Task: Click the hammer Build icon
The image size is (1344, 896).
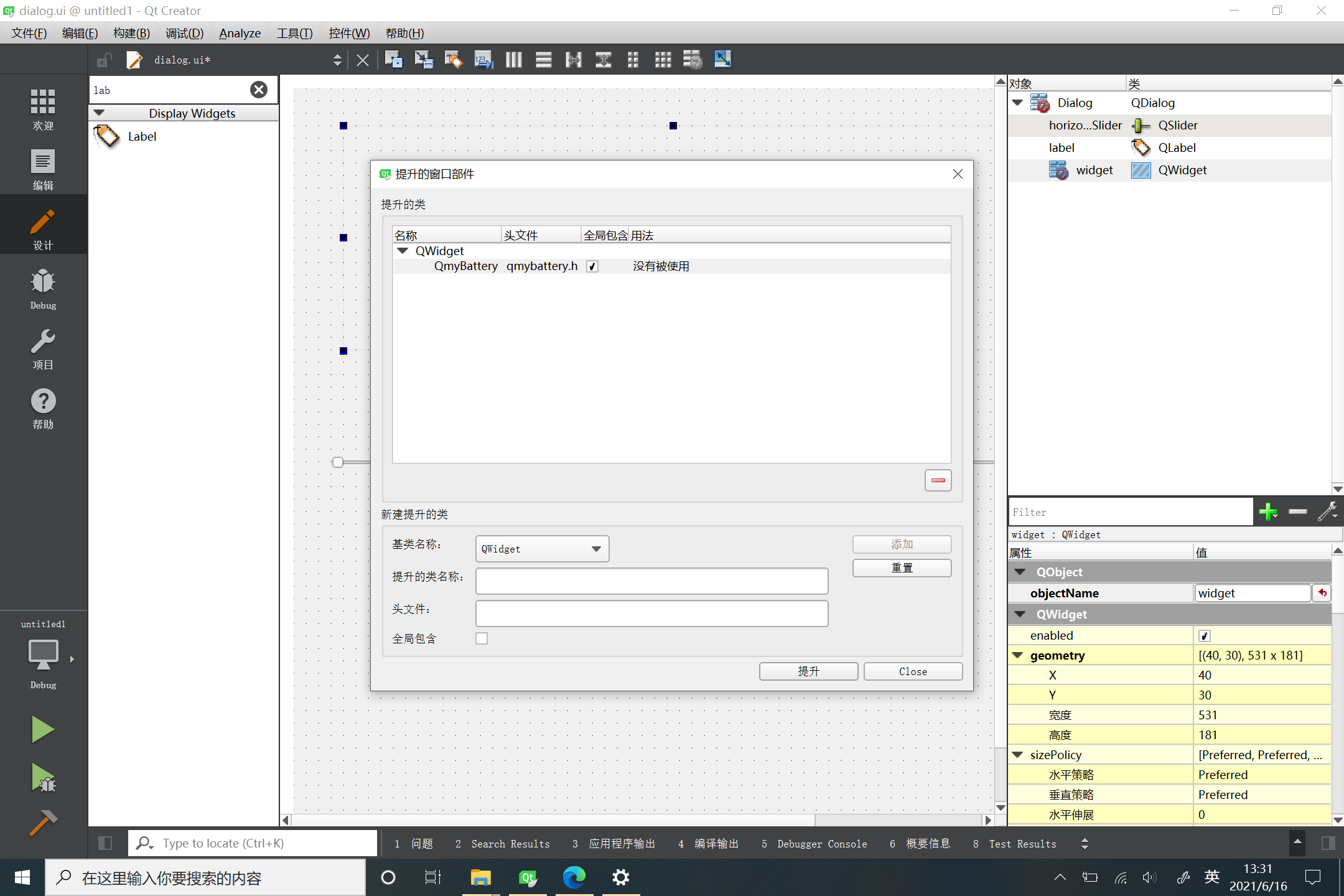Action: pyautogui.click(x=42, y=823)
